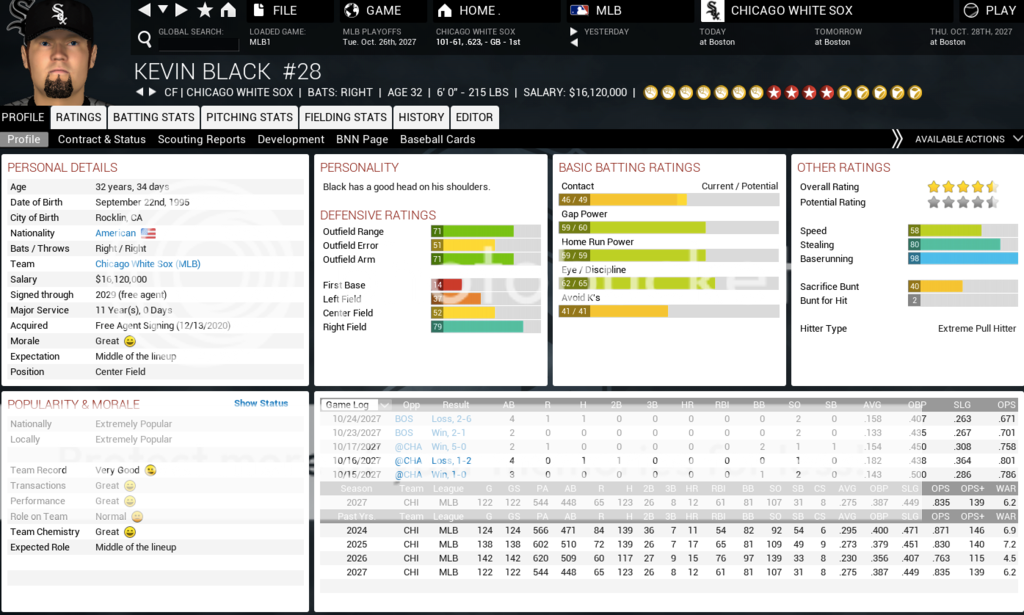Image resolution: width=1024 pixels, height=615 pixels.
Task: Open the Scouting Reports subtab
Action: pyautogui.click(x=201, y=140)
